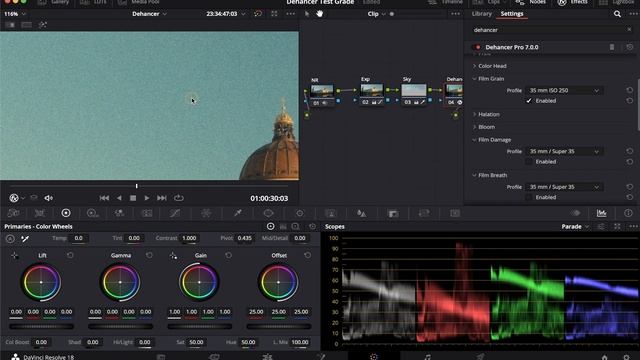Open the 116% viewer zoom dropdown

15,14
